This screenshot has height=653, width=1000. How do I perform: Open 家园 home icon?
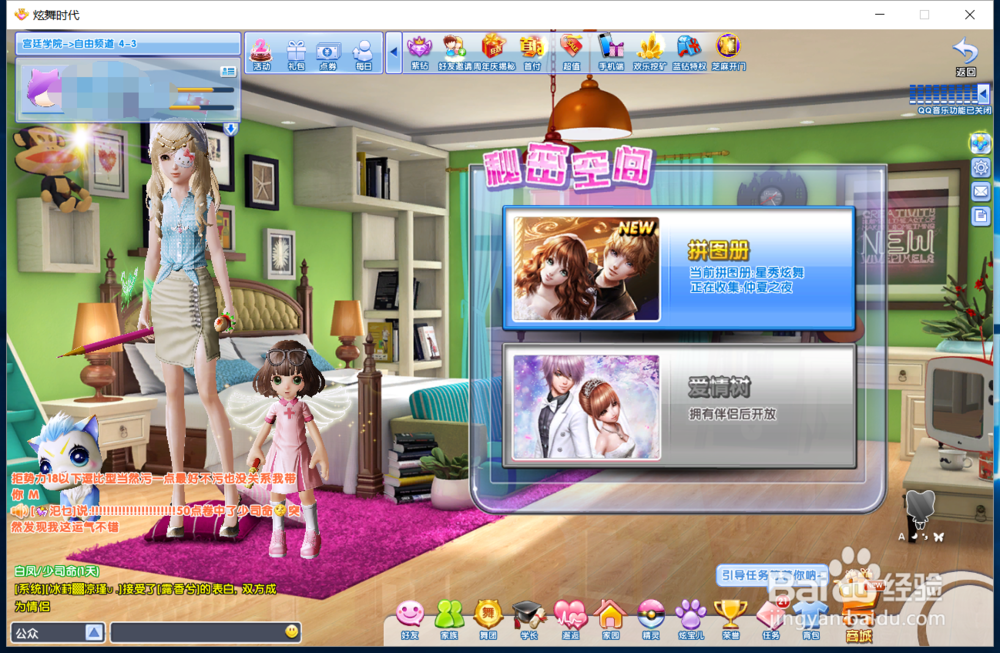pos(610,620)
